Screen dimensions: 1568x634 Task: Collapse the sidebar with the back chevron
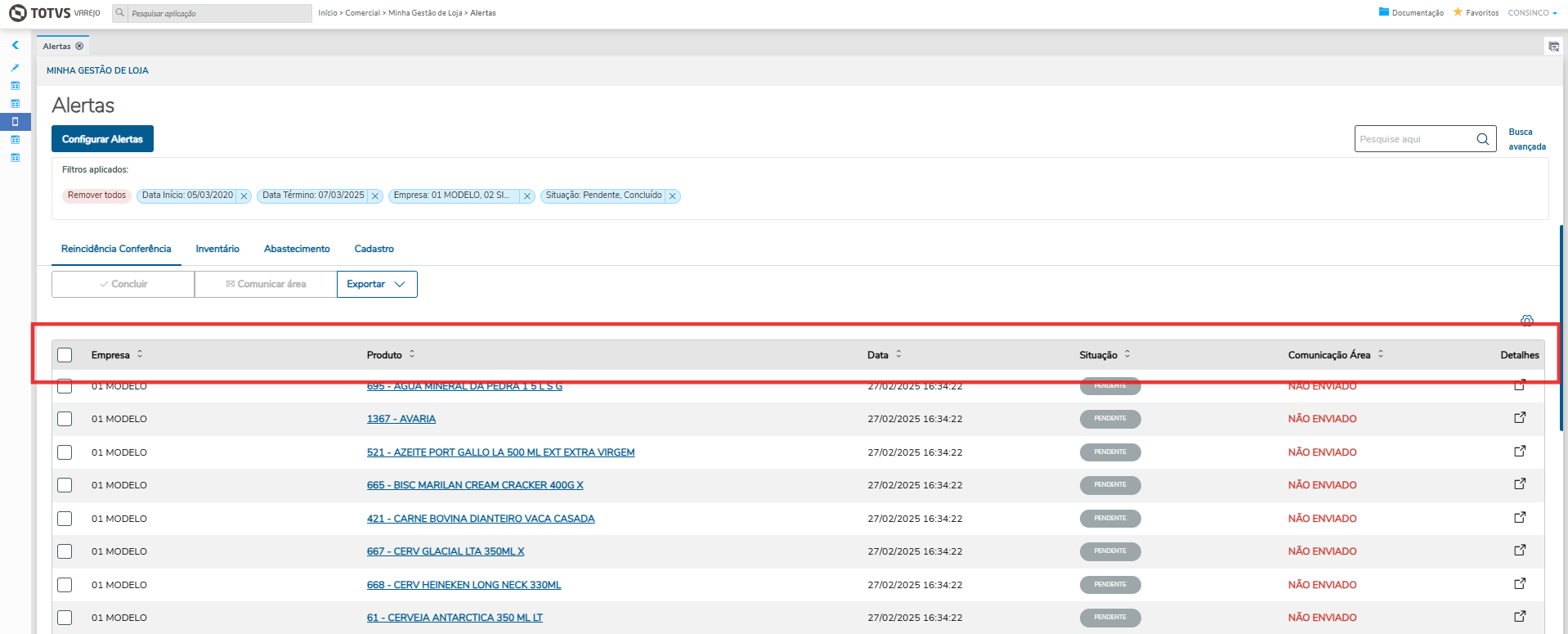pyautogui.click(x=15, y=45)
